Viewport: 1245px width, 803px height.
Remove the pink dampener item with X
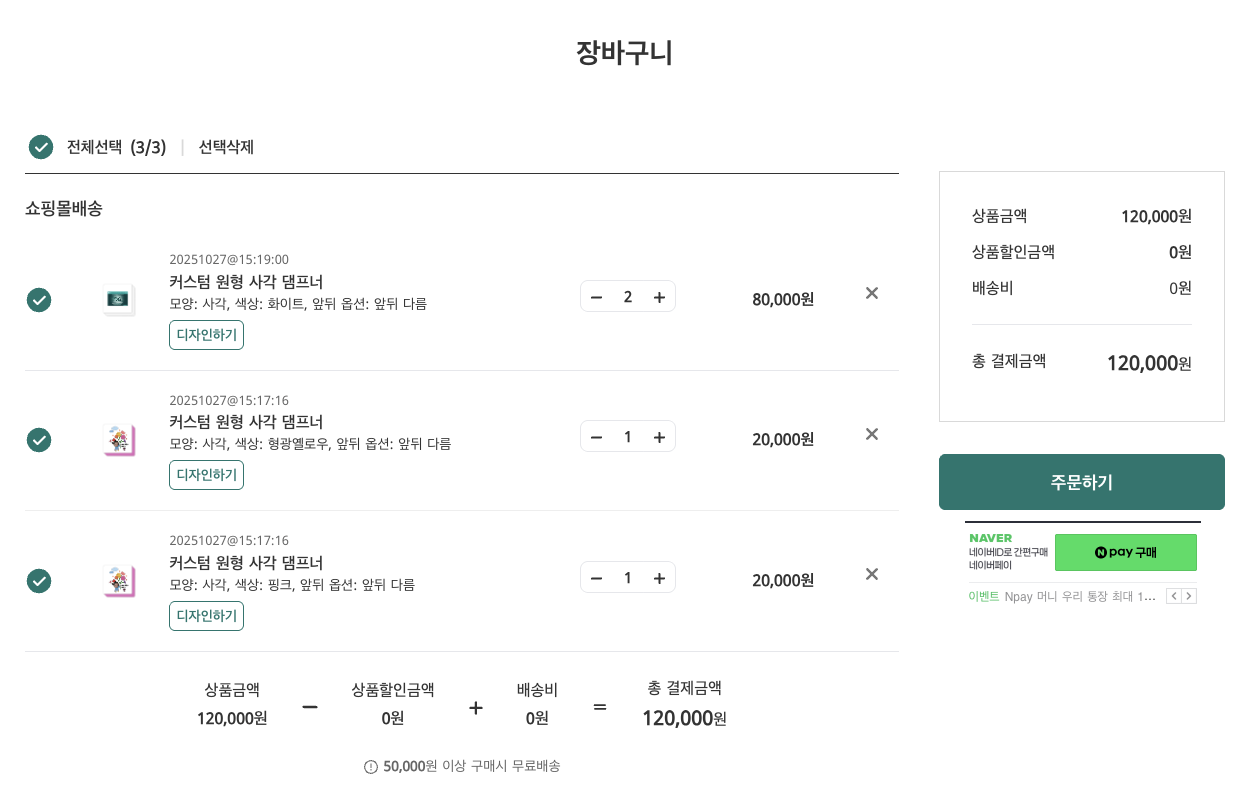tap(872, 574)
